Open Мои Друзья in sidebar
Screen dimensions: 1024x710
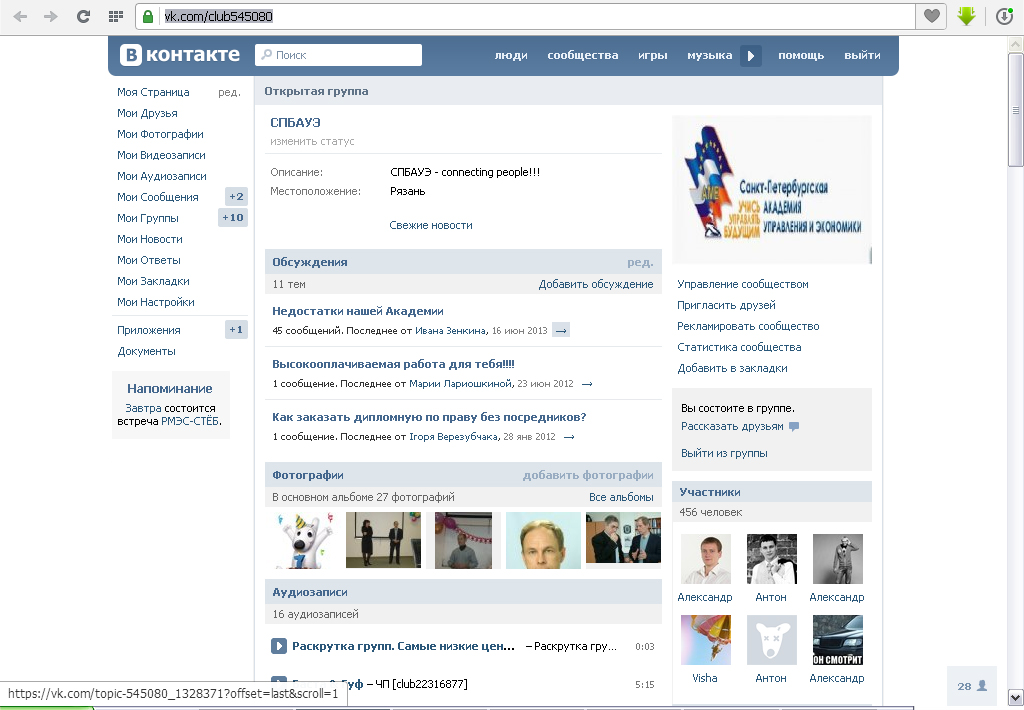[x=147, y=113]
